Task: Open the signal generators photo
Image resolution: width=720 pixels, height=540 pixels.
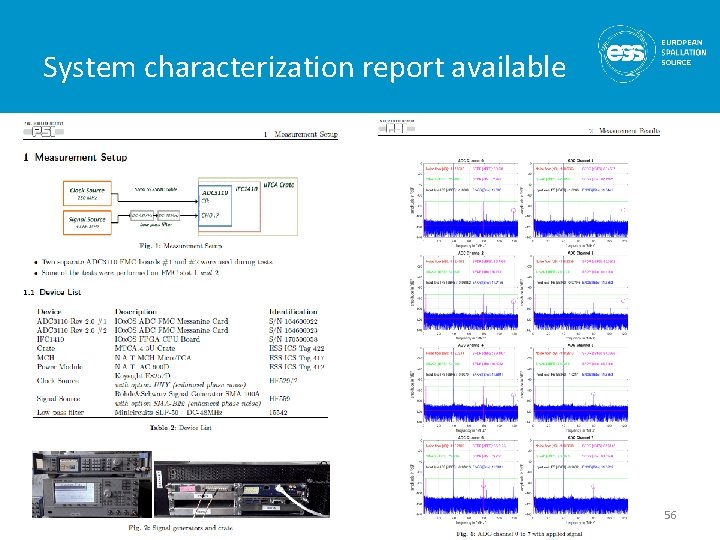Action: pyautogui.click(x=92, y=484)
